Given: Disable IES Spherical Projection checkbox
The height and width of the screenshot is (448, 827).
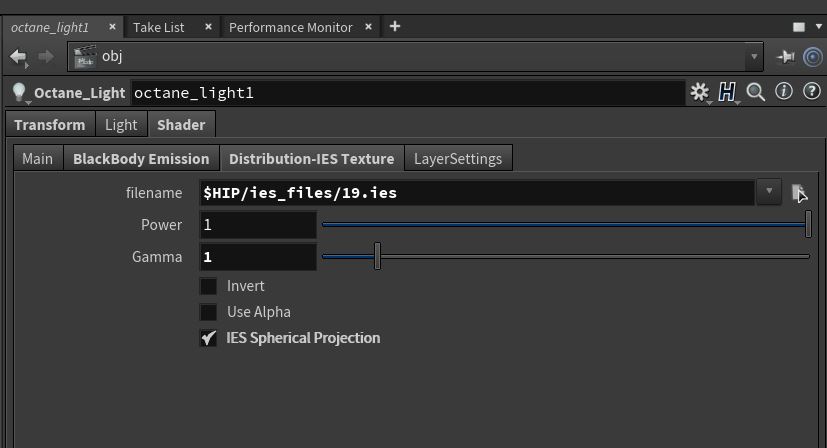Looking at the screenshot, I should 208,338.
